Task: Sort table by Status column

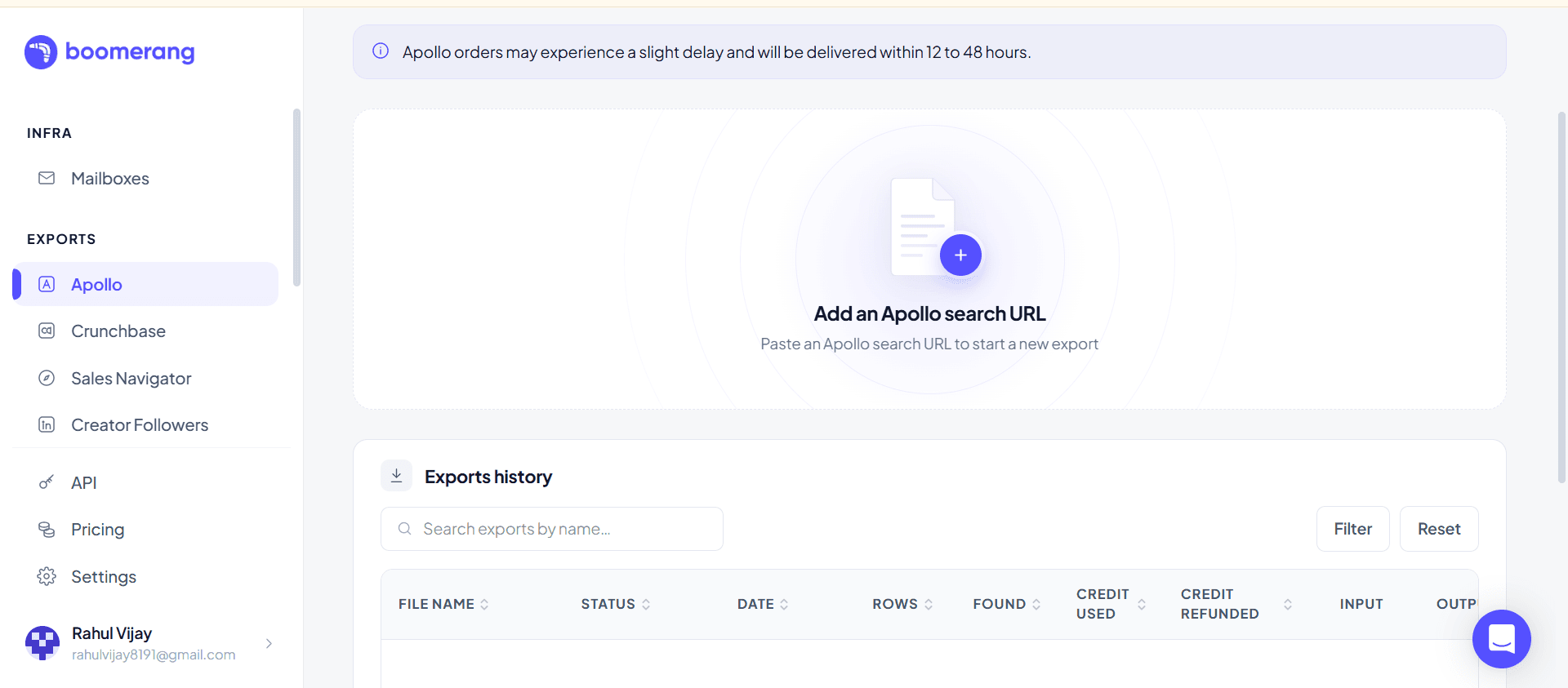Action: [x=616, y=604]
